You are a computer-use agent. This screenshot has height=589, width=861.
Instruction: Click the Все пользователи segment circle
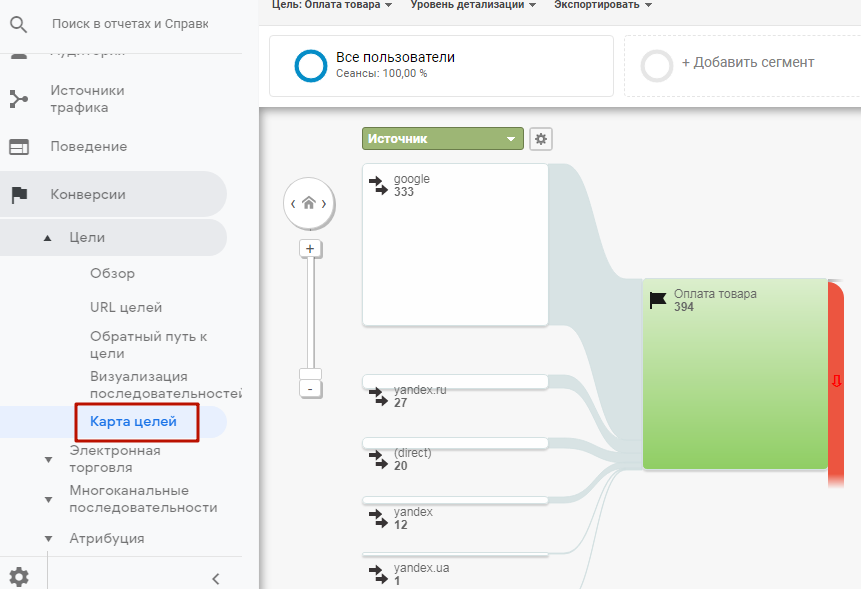[311, 66]
